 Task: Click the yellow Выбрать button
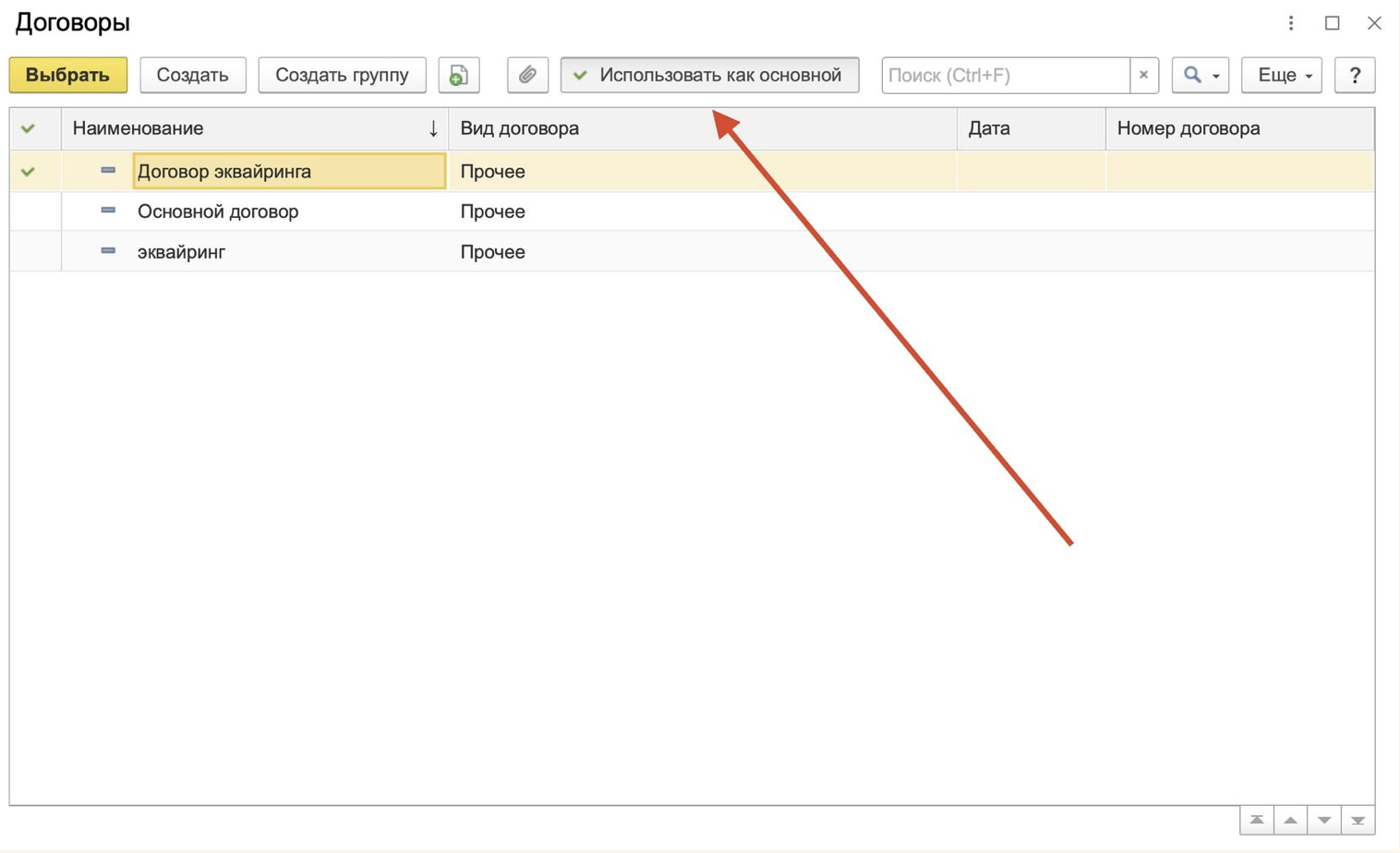(68, 75)
